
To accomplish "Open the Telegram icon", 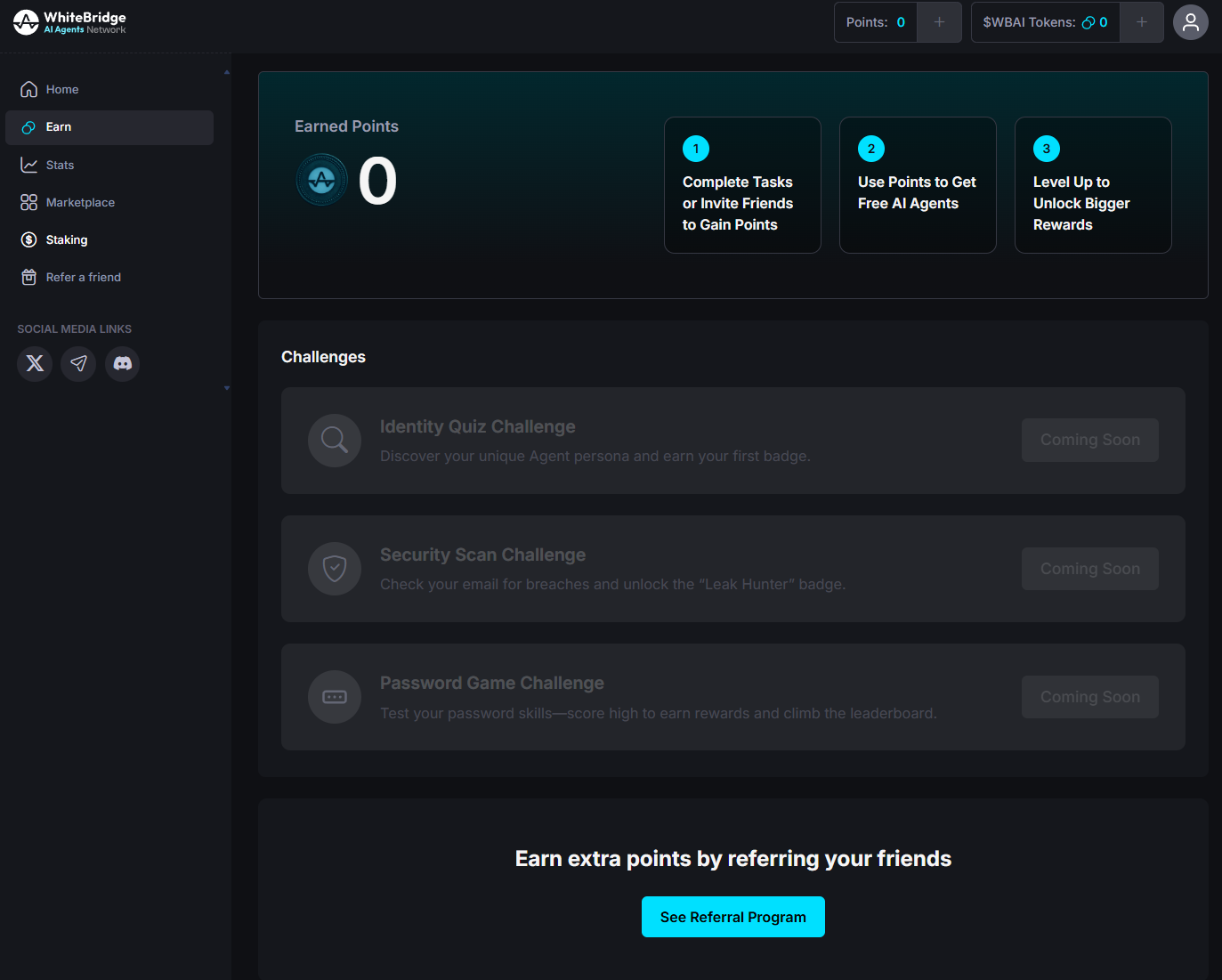I will pyautogui.click(x=78, y=363).
